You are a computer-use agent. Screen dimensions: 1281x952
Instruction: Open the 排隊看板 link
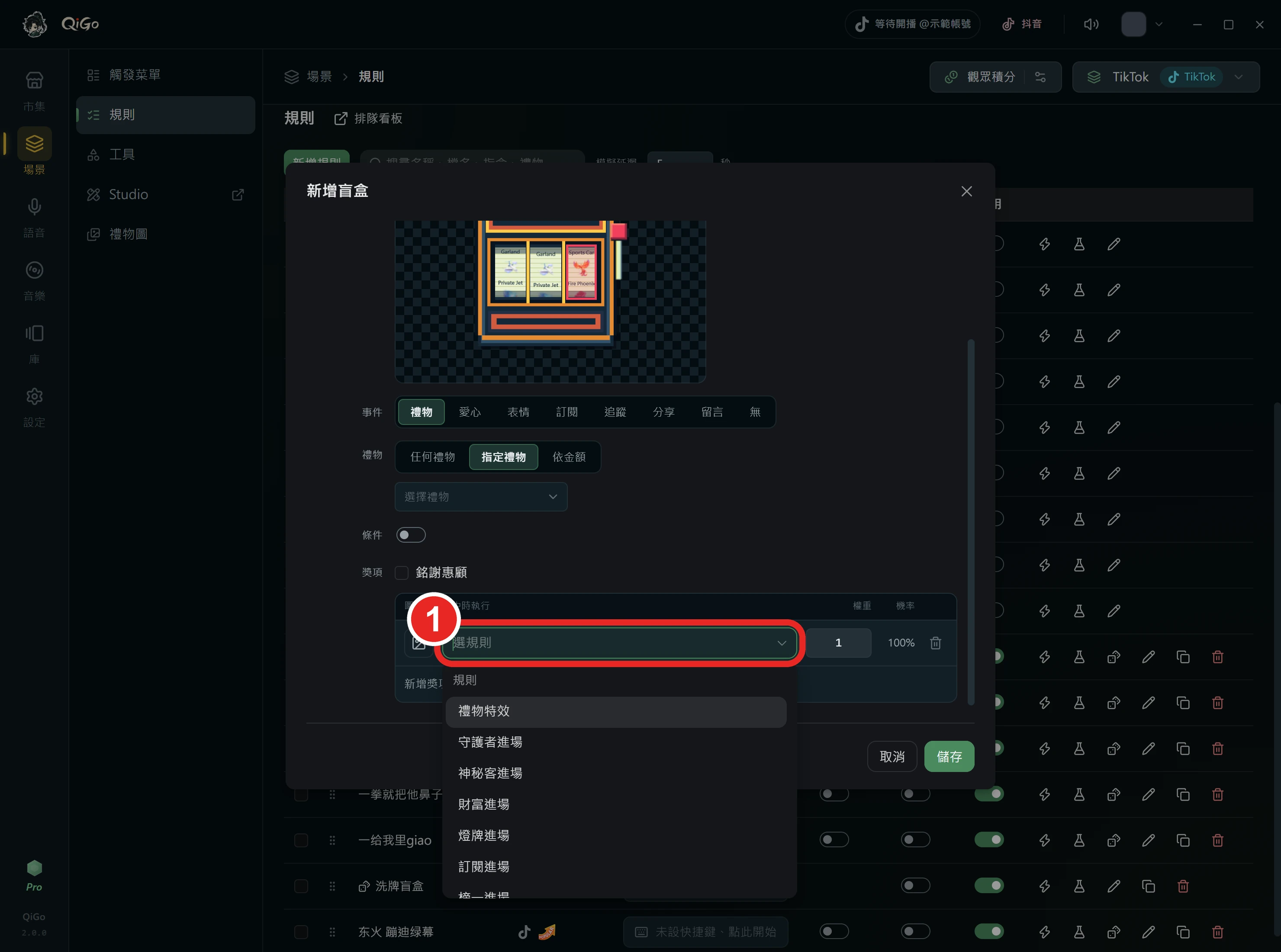tap(368, 118)
